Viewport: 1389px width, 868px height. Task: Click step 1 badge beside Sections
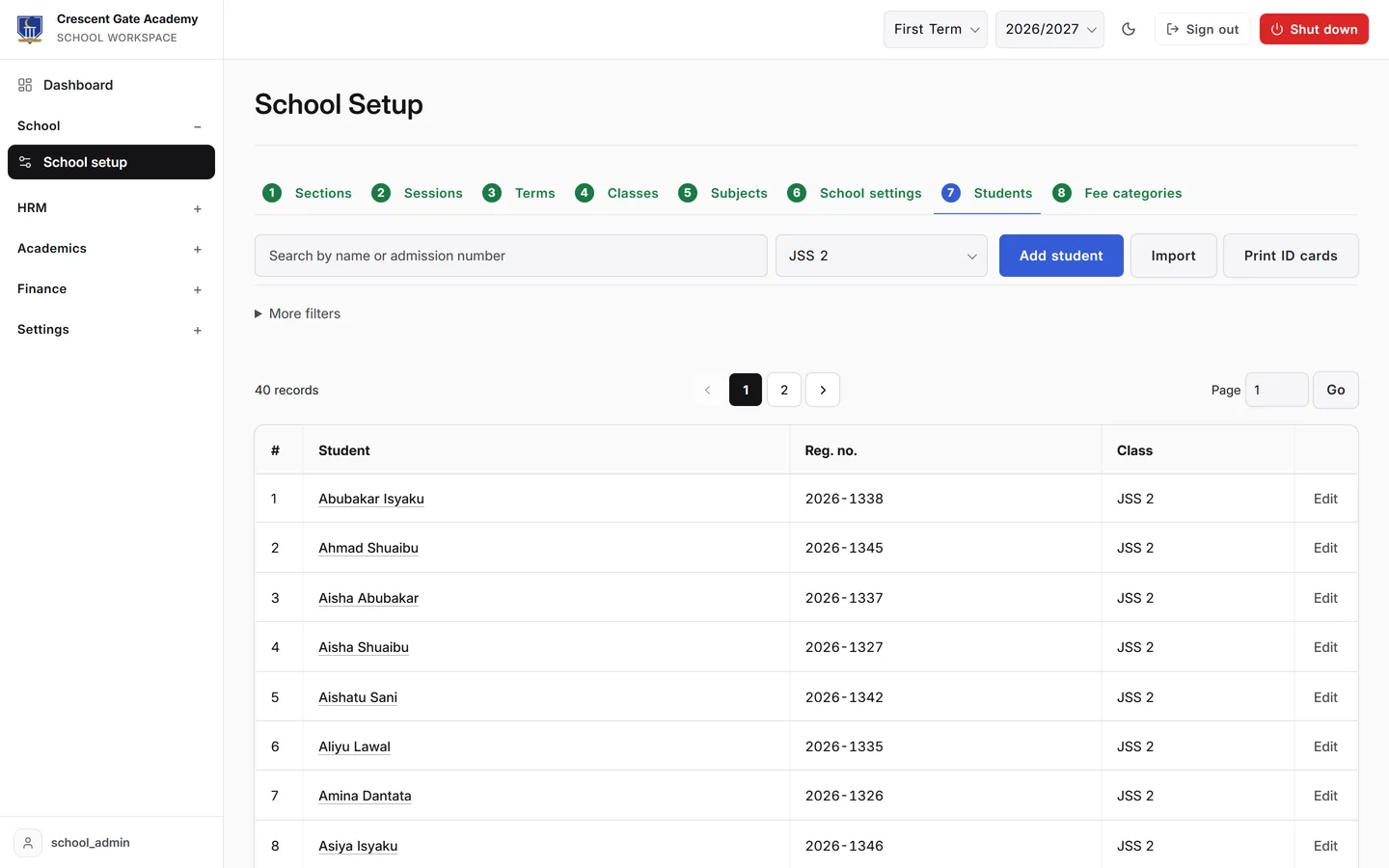[272, 193]
